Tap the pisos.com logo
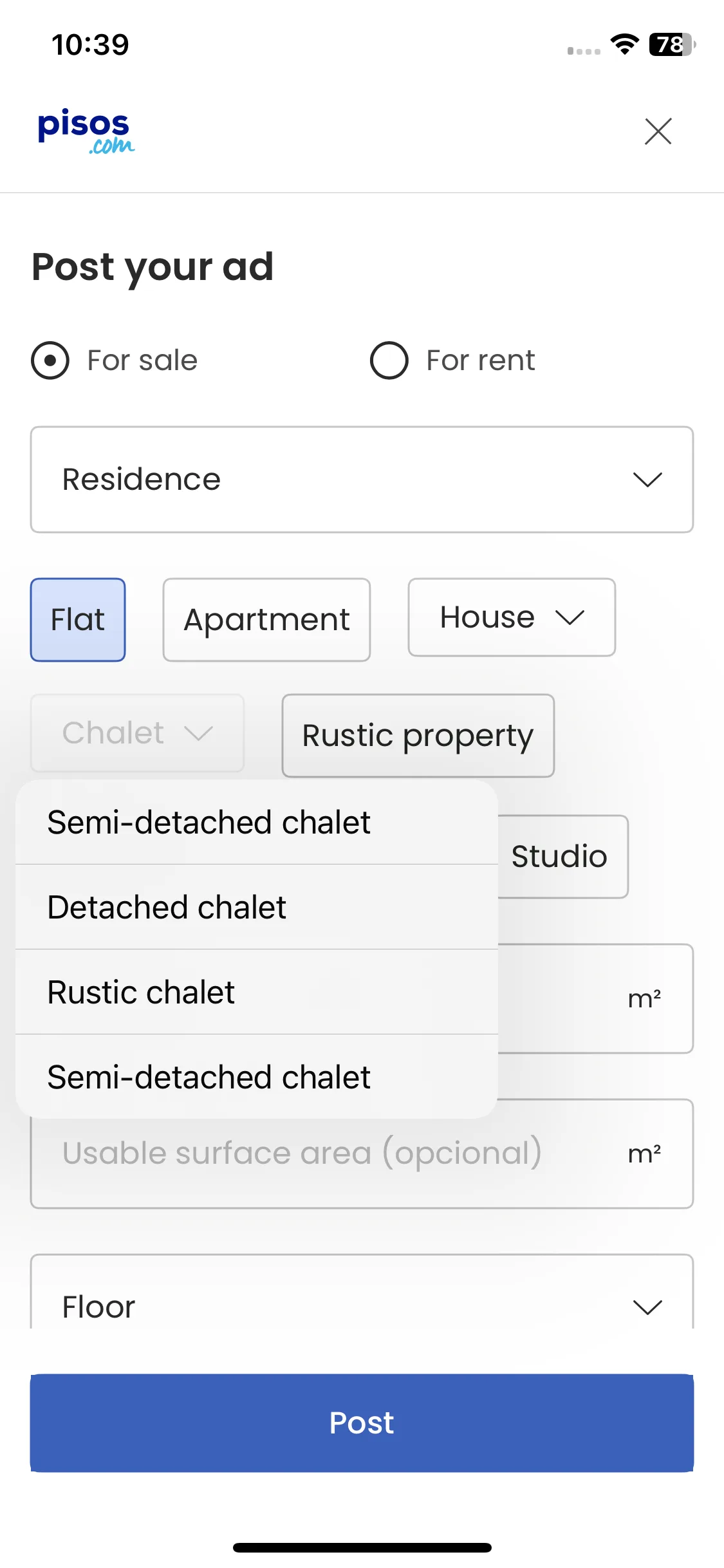724x1568 pixels. point(86,131)
